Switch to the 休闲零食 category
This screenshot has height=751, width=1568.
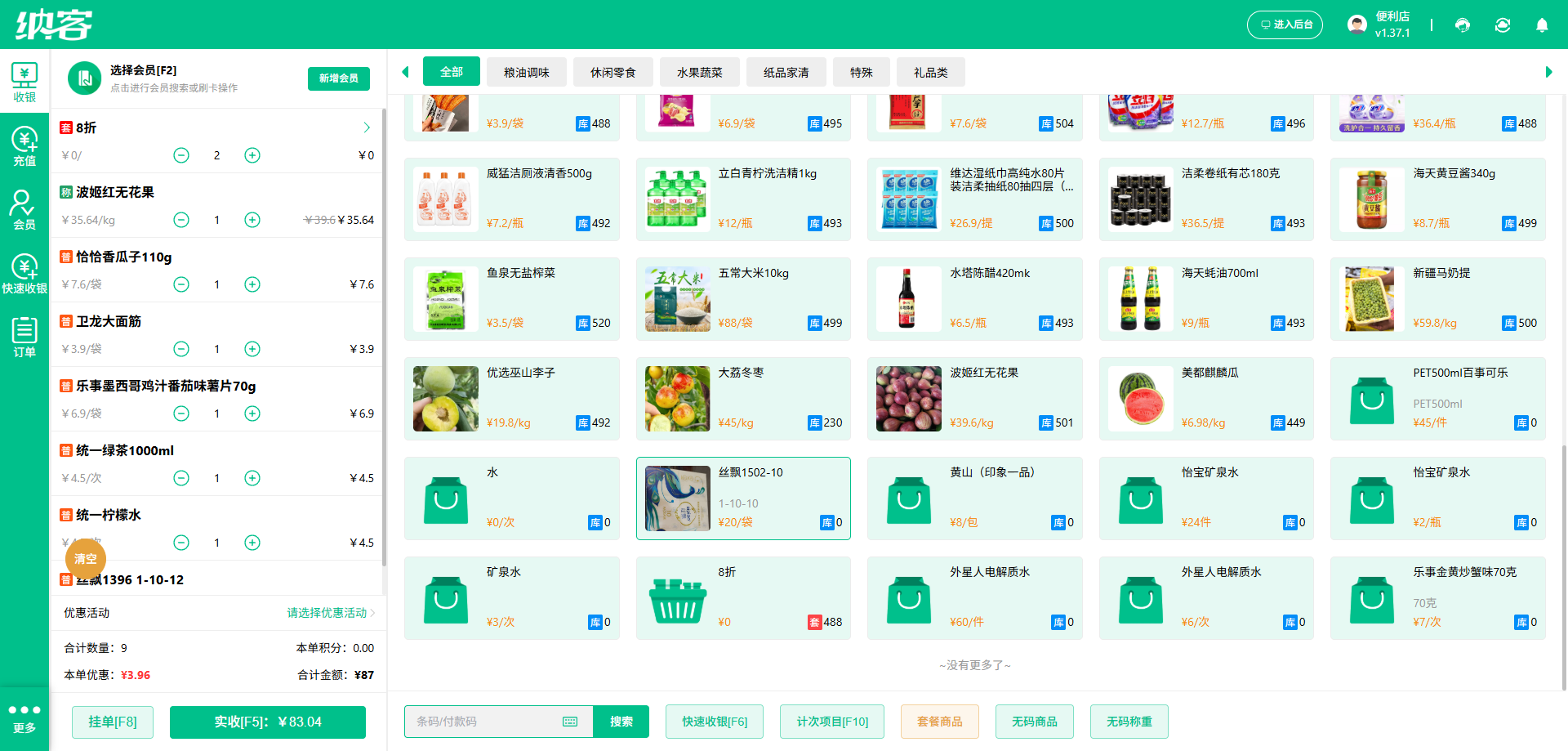(x=613, y=73)
